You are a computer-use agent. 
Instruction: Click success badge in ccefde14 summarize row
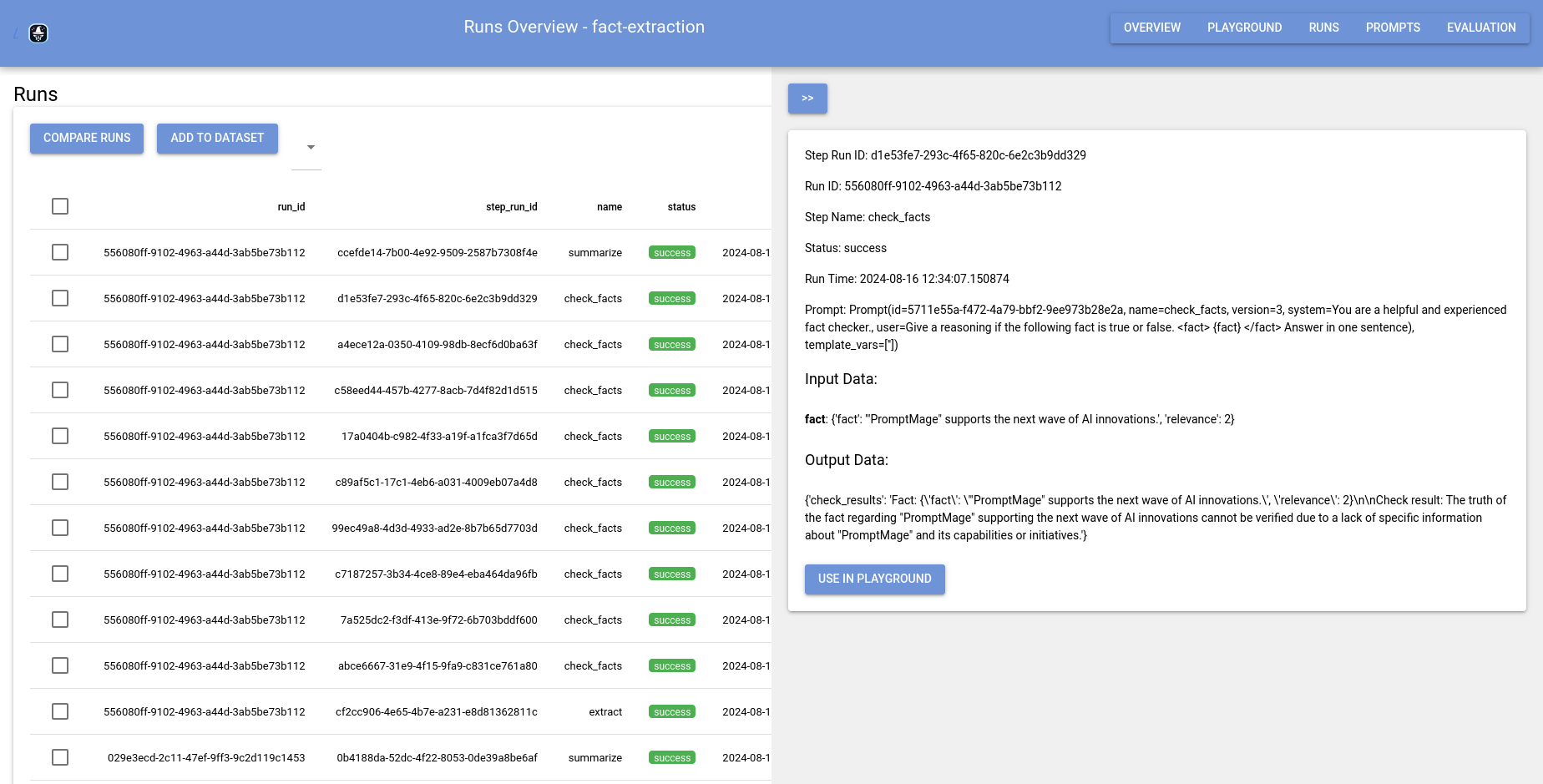(672, 253)
